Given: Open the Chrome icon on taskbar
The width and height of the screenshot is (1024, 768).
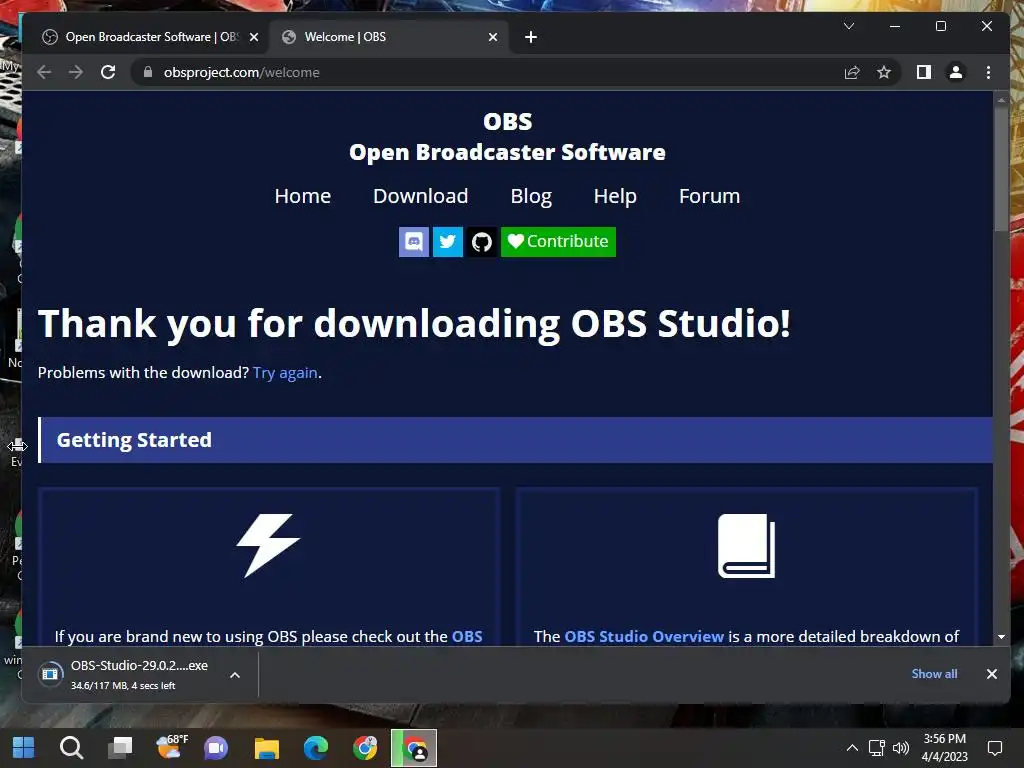Looking at the screenshot, I should [x=364, y=748].
